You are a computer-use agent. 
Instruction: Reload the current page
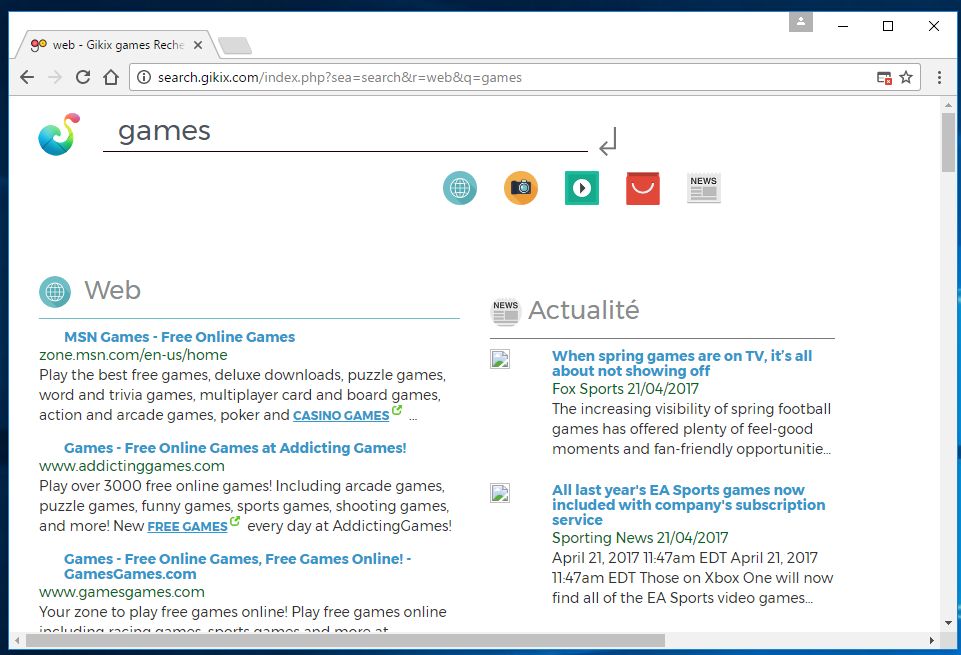pos(83,77)
